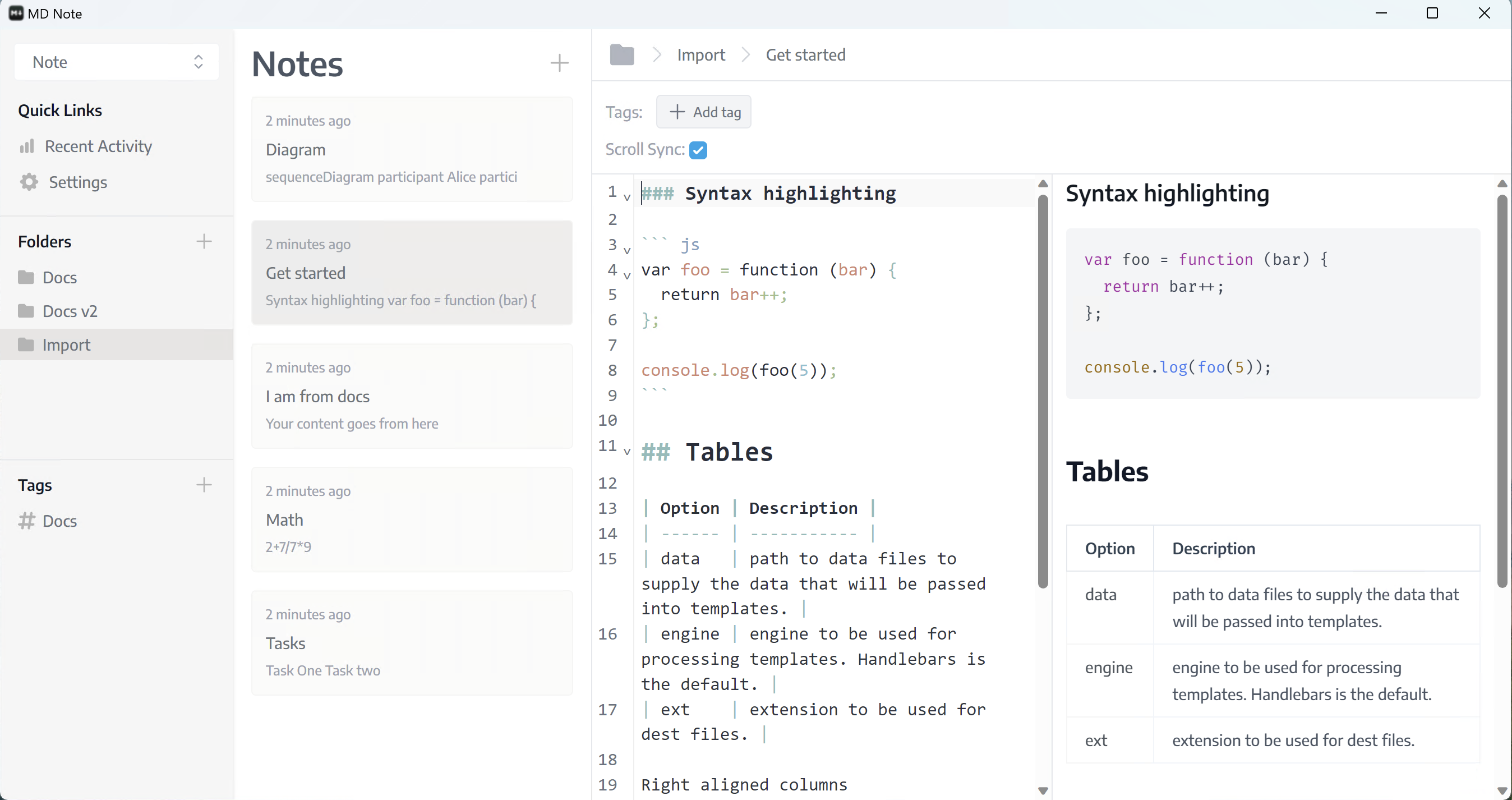The image size is (1512, 800).
Task: Navigate to Import in the breadcrumb
Action: click(x=701, y=54)
